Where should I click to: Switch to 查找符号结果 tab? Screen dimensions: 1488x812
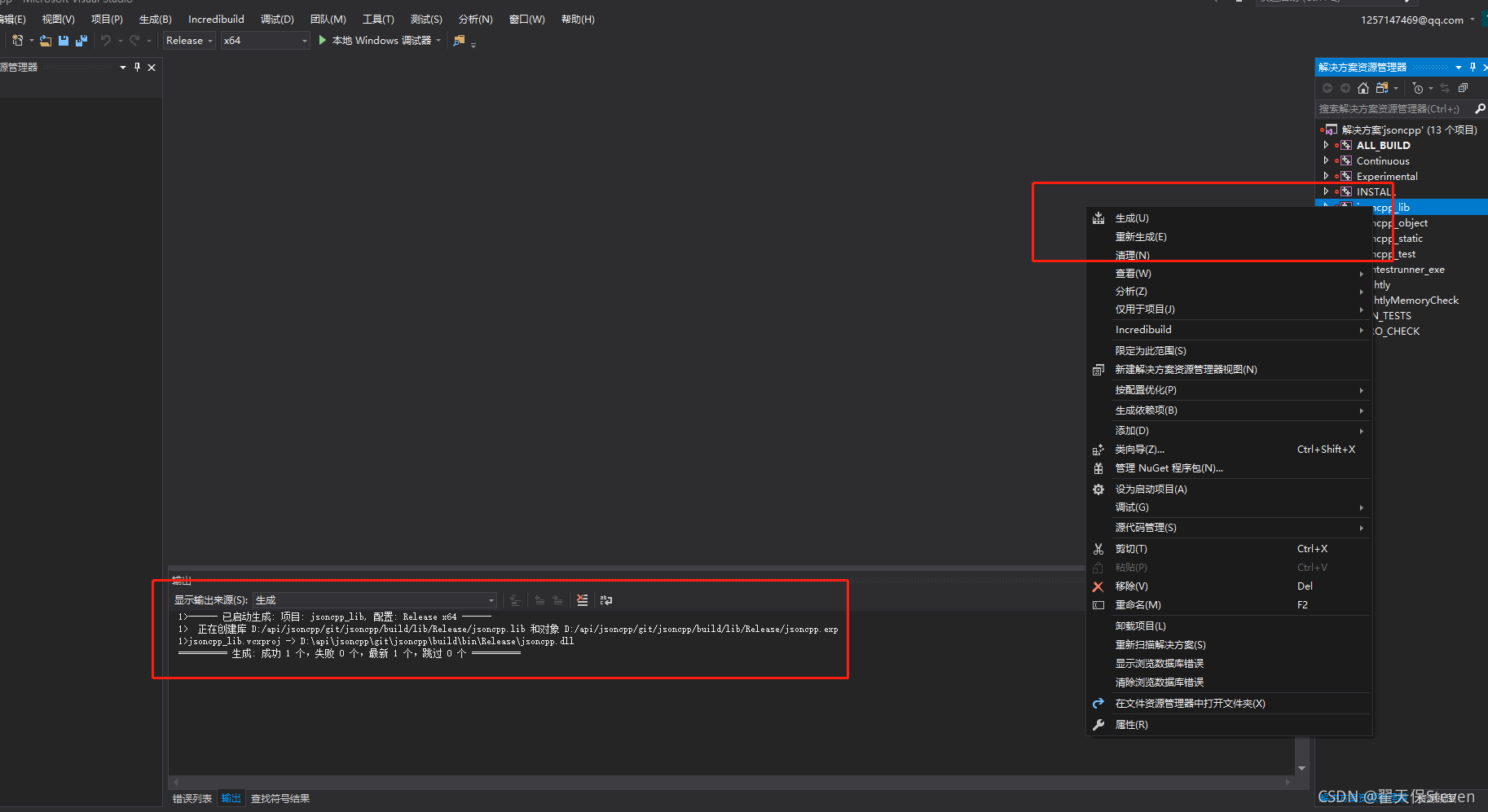[280, 799]
